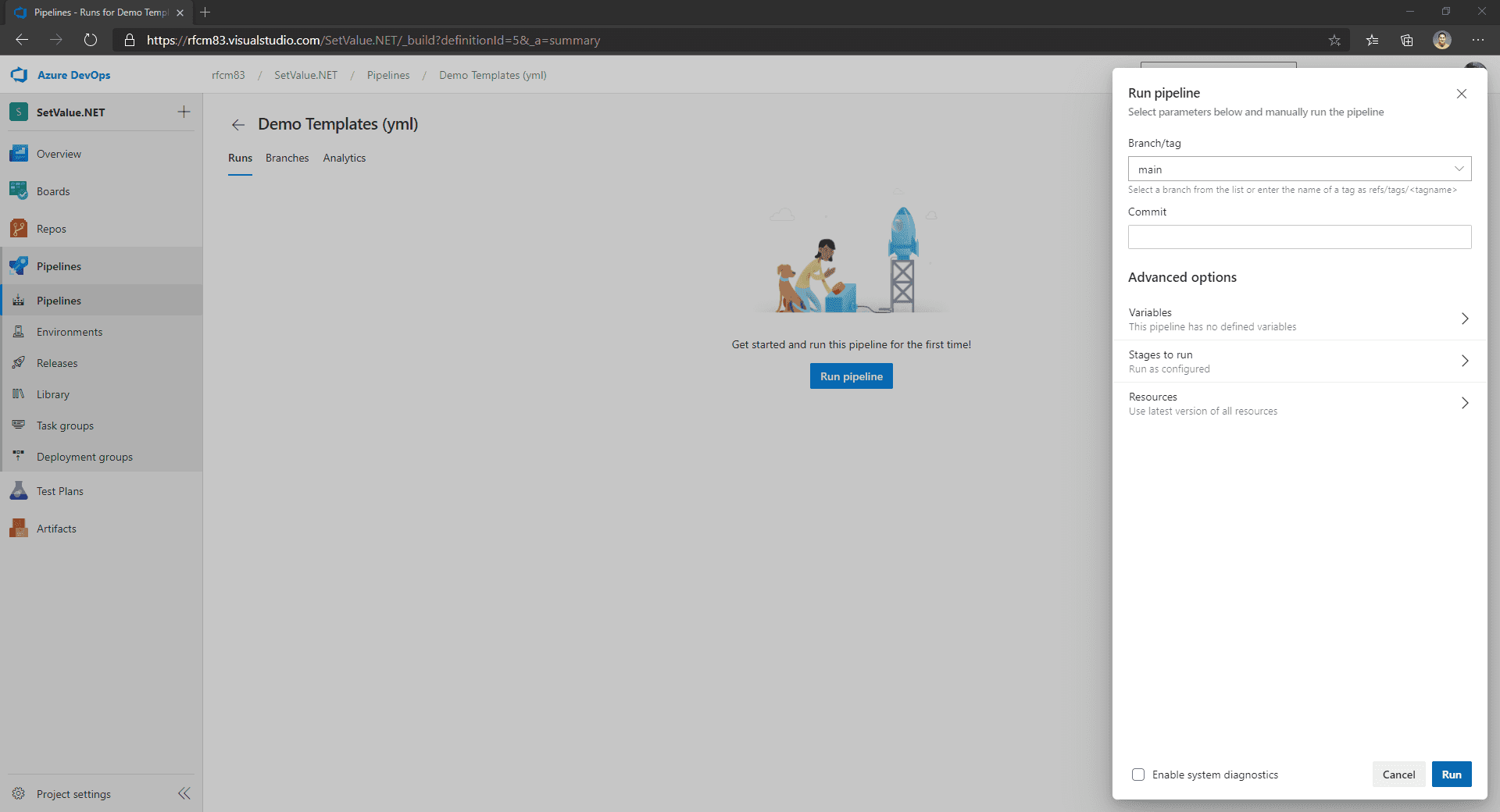Add page to favorites star icon
This screenshot has height=812, width=1500.
click(1334, 40)
